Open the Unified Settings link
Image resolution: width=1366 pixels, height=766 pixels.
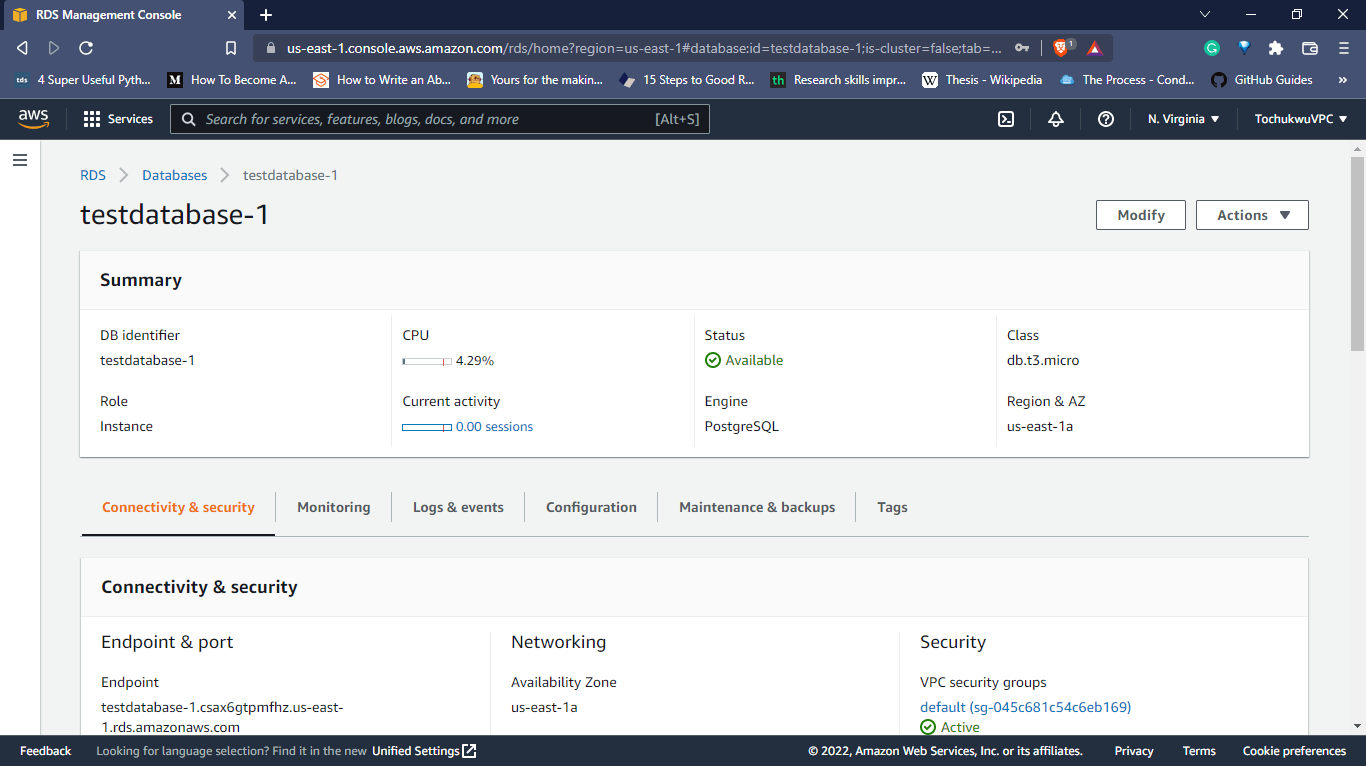pos(424,751)
